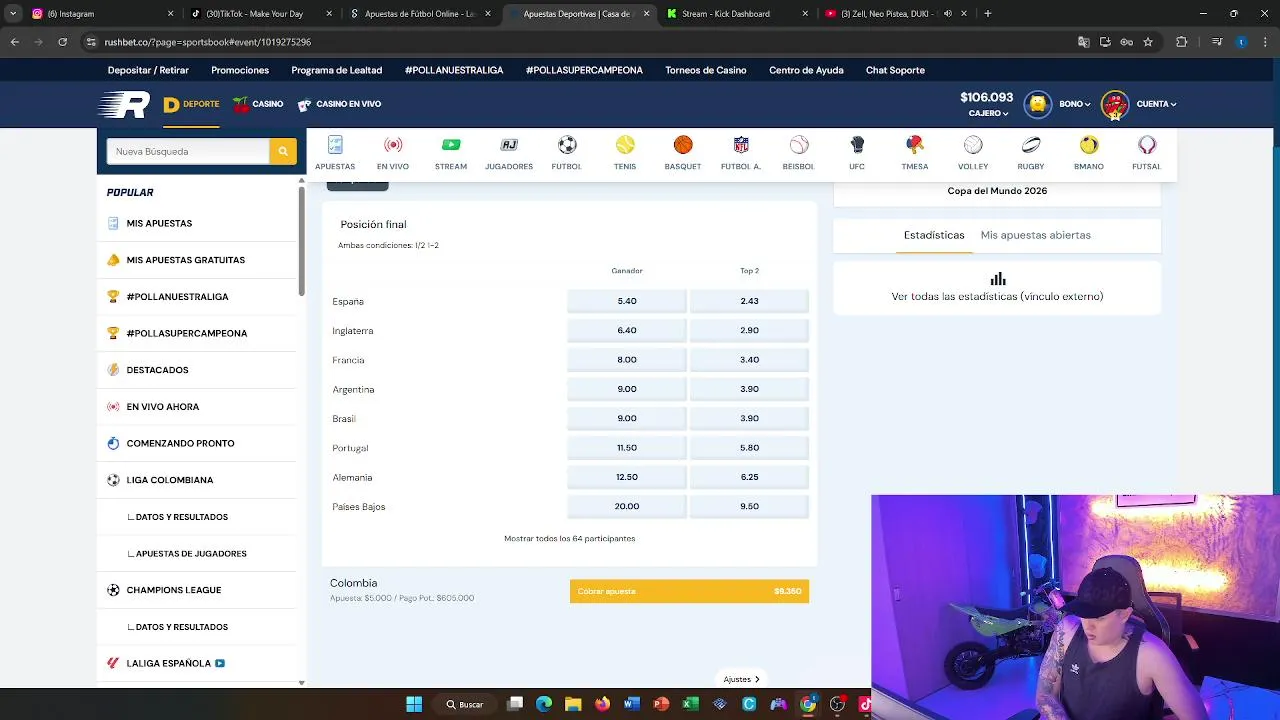
Task: Open Programa de Lealtad menu
Action: pyautogui.click(x=337, y=70)
